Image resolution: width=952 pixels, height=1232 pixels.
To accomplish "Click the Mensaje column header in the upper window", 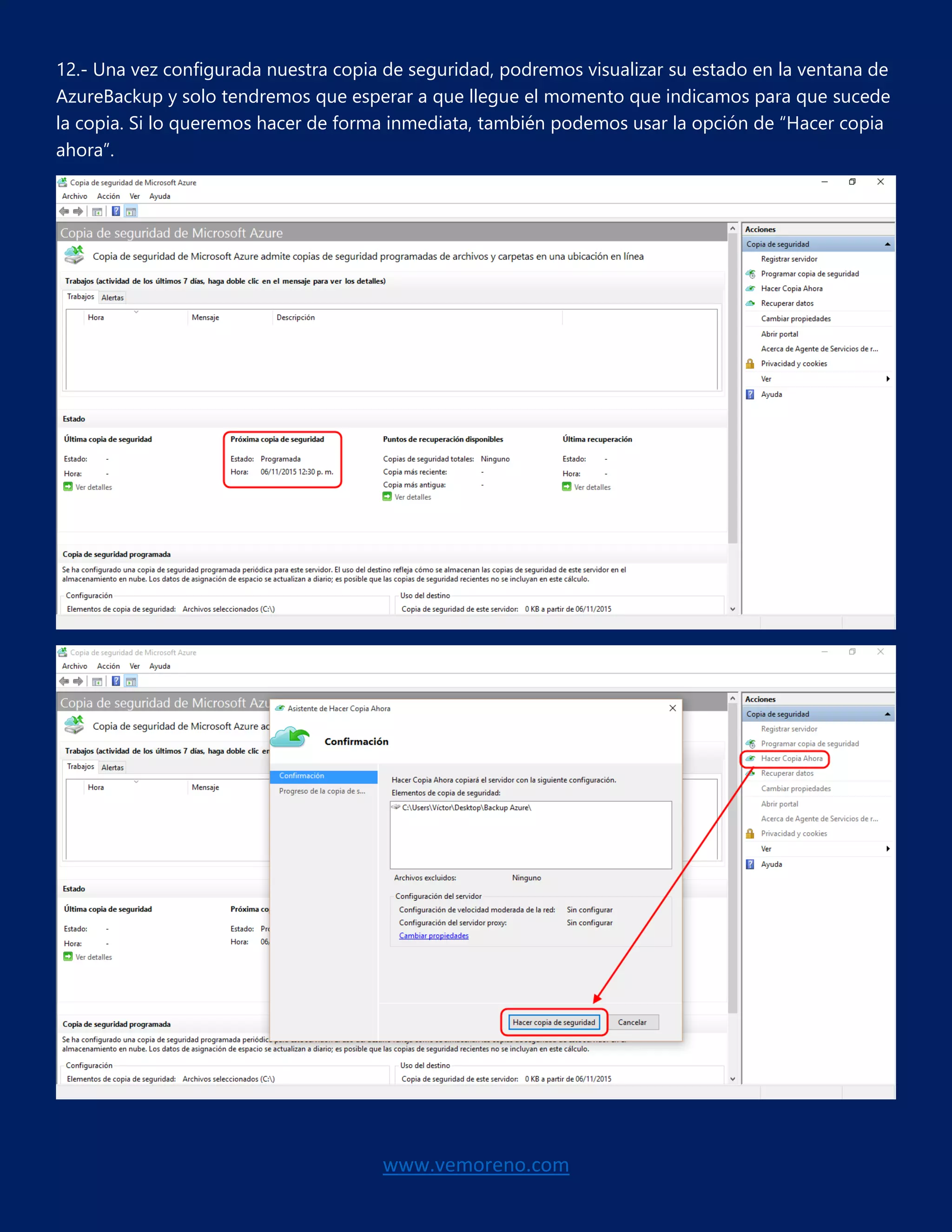I will coord(230,318).
